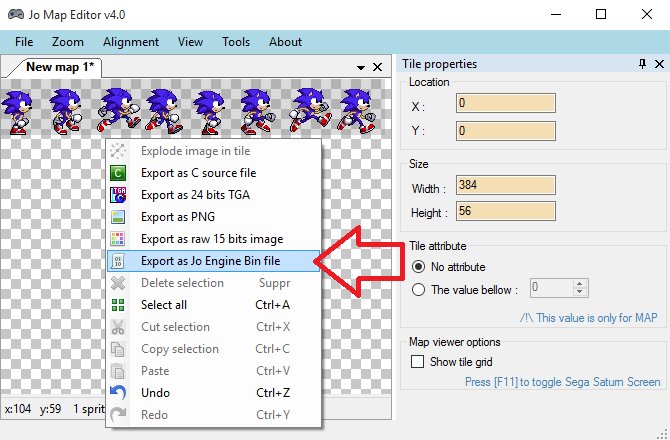Click the Explode image in tile icon
Viewport: 670px width, 440px height.
click(118, 151)
